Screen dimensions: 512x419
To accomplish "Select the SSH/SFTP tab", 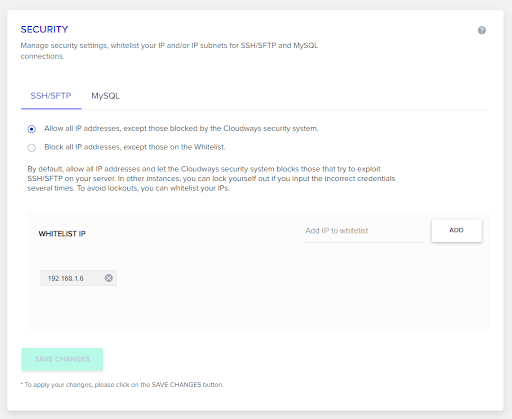I will [51, 96].
